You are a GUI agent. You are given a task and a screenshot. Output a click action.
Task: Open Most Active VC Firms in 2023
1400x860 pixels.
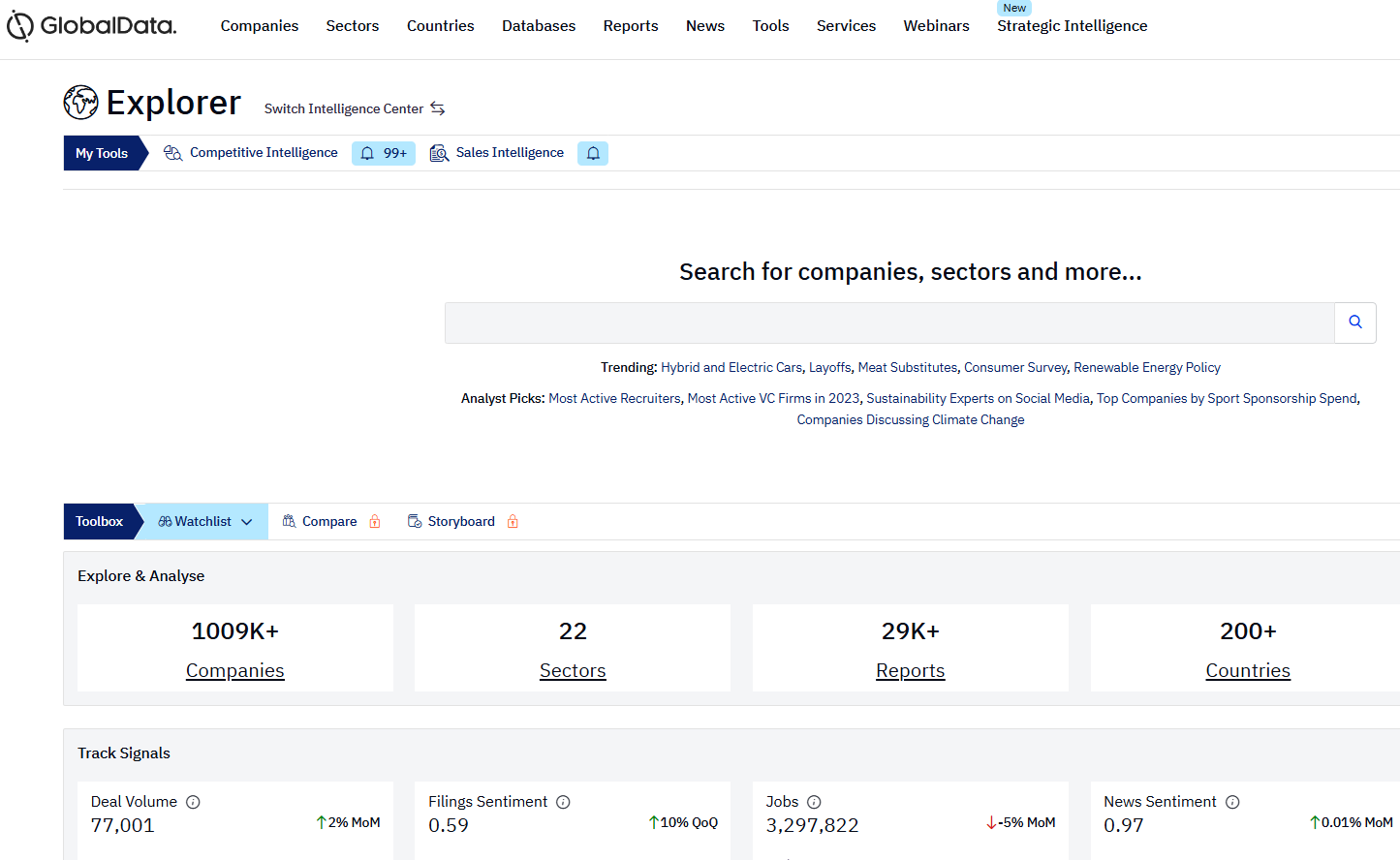(x=773, y=398)
